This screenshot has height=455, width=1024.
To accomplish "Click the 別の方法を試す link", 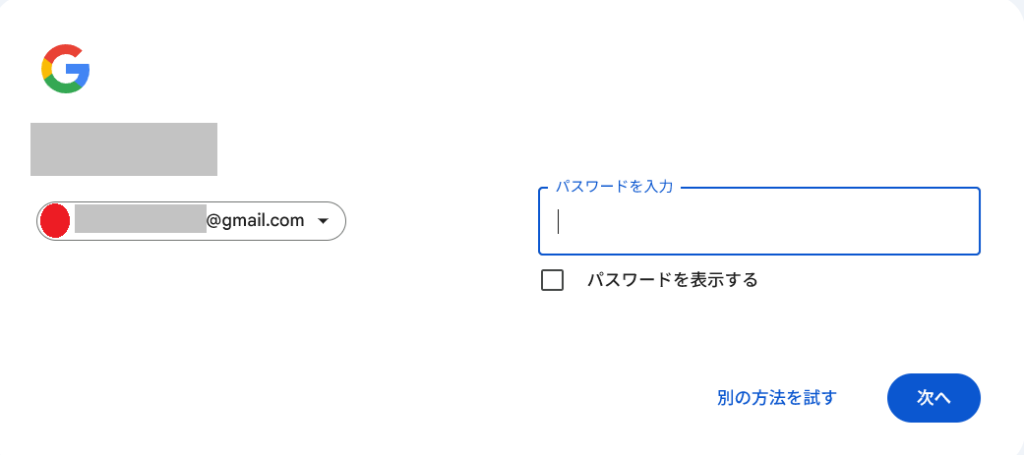I will pyautogui.click(x=776, y=398).
